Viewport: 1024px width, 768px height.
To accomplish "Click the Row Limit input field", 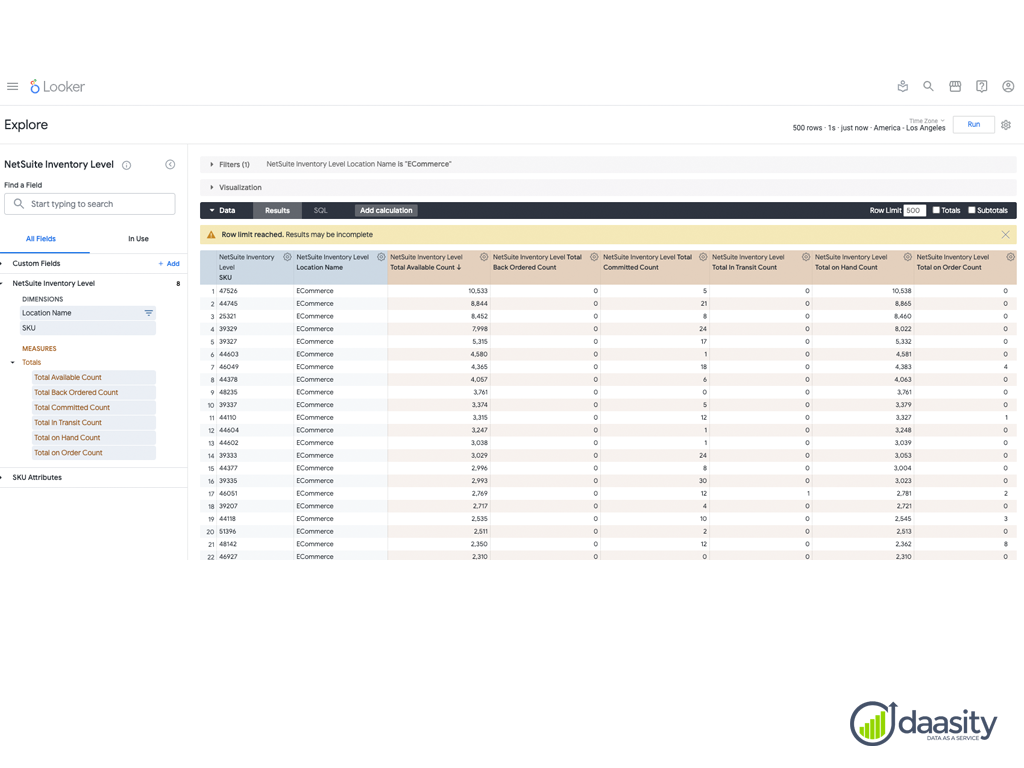I will pos(914,210).
